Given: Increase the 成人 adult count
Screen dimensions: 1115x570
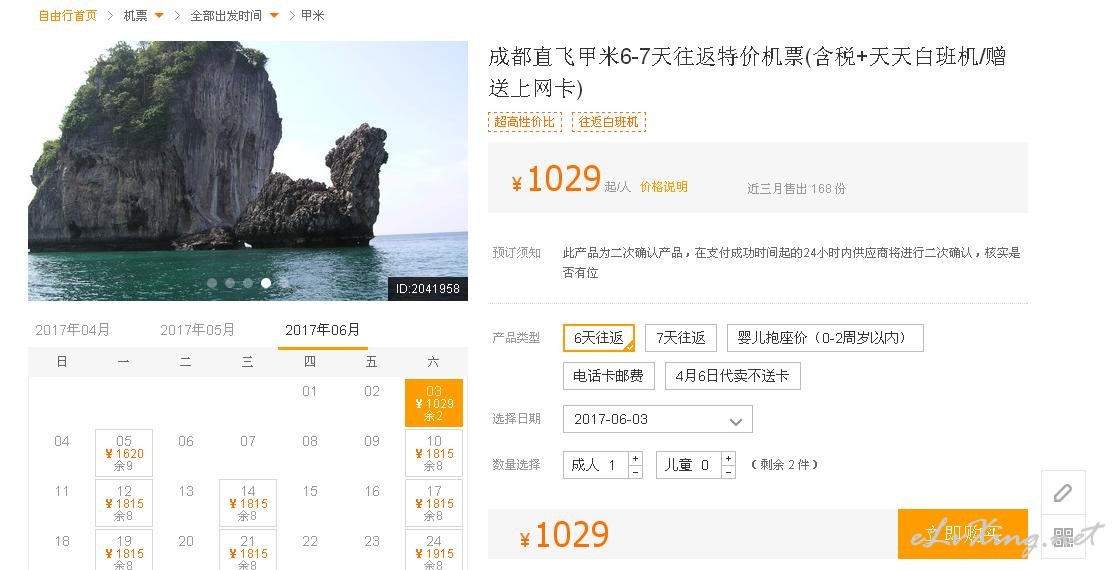Looking at the screenshot, I should click(x=636, y=458).
